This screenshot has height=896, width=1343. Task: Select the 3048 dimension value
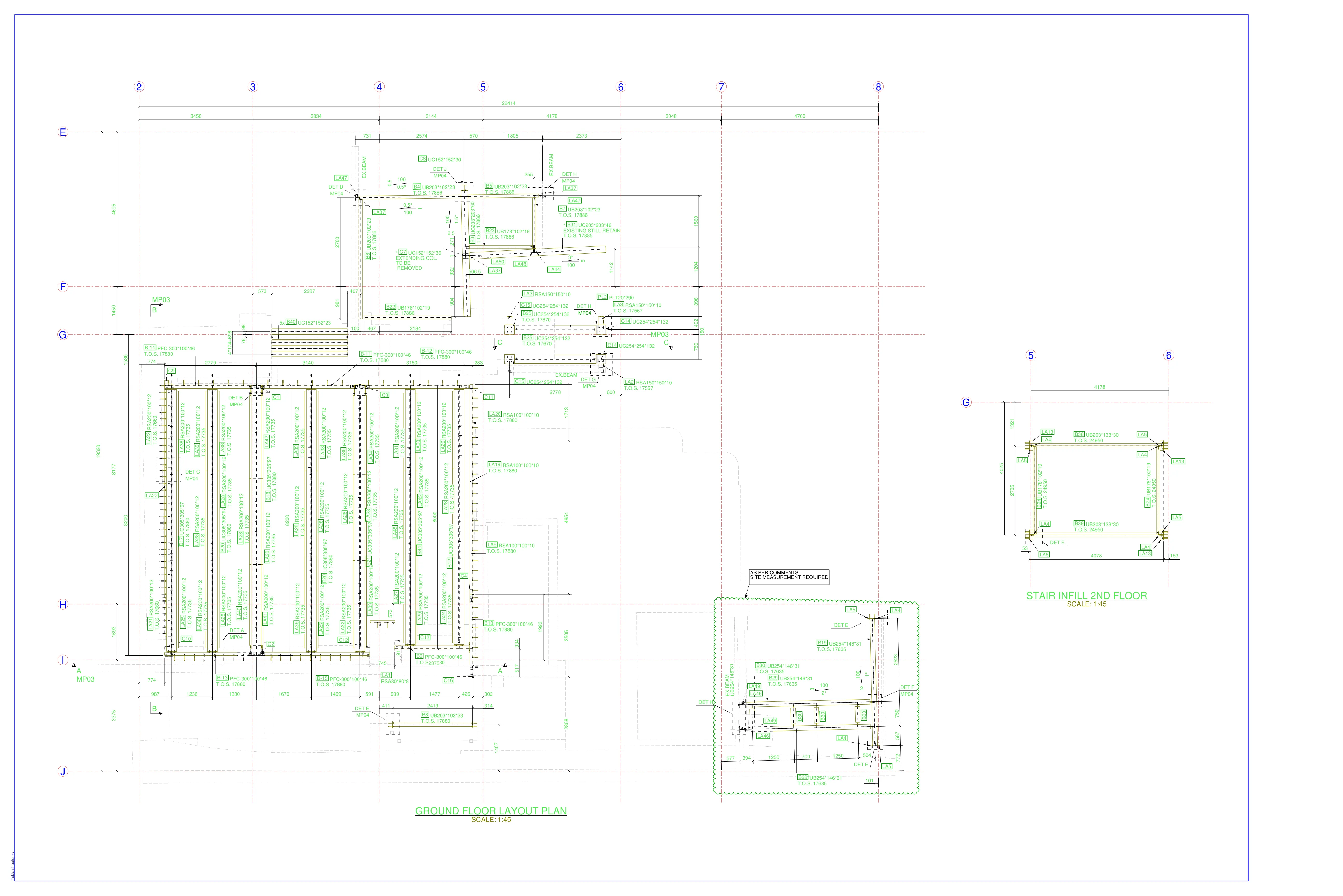(671, 116)
